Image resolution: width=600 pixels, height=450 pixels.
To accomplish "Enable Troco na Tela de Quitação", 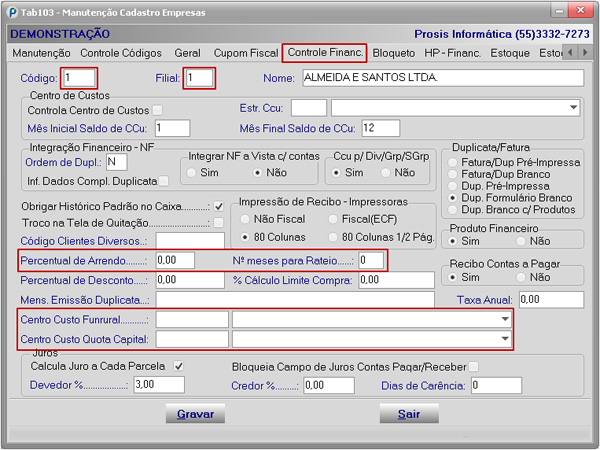I will click(218, 223).
